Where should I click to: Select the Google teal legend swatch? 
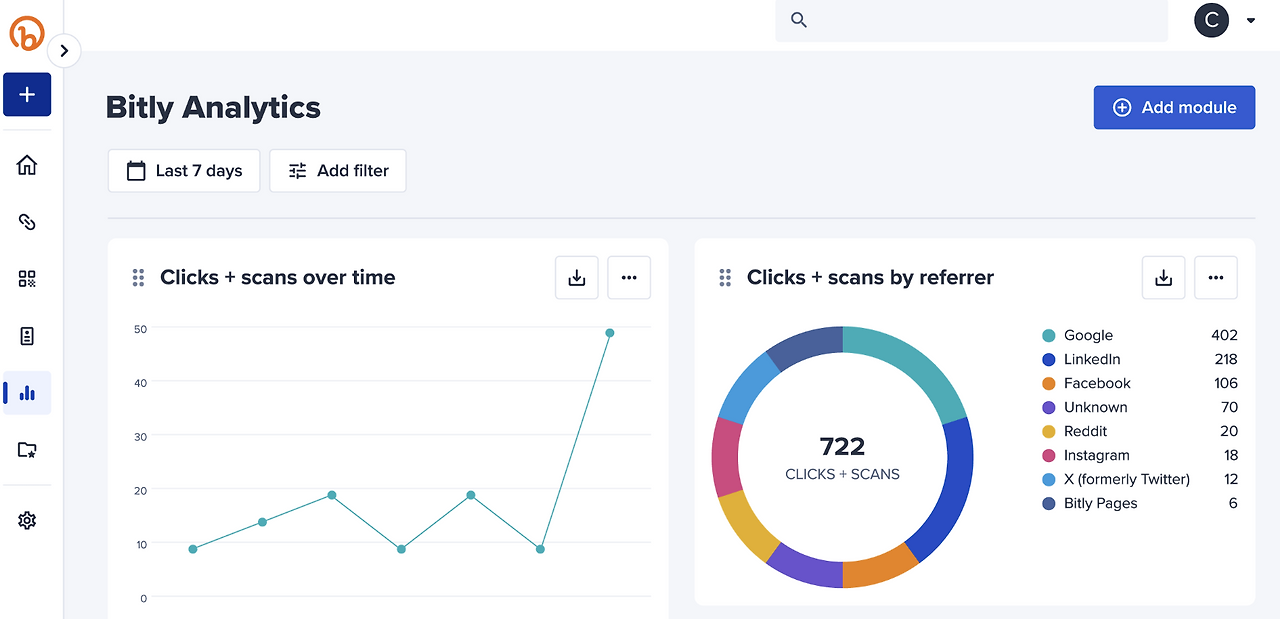coord(1049,336)
